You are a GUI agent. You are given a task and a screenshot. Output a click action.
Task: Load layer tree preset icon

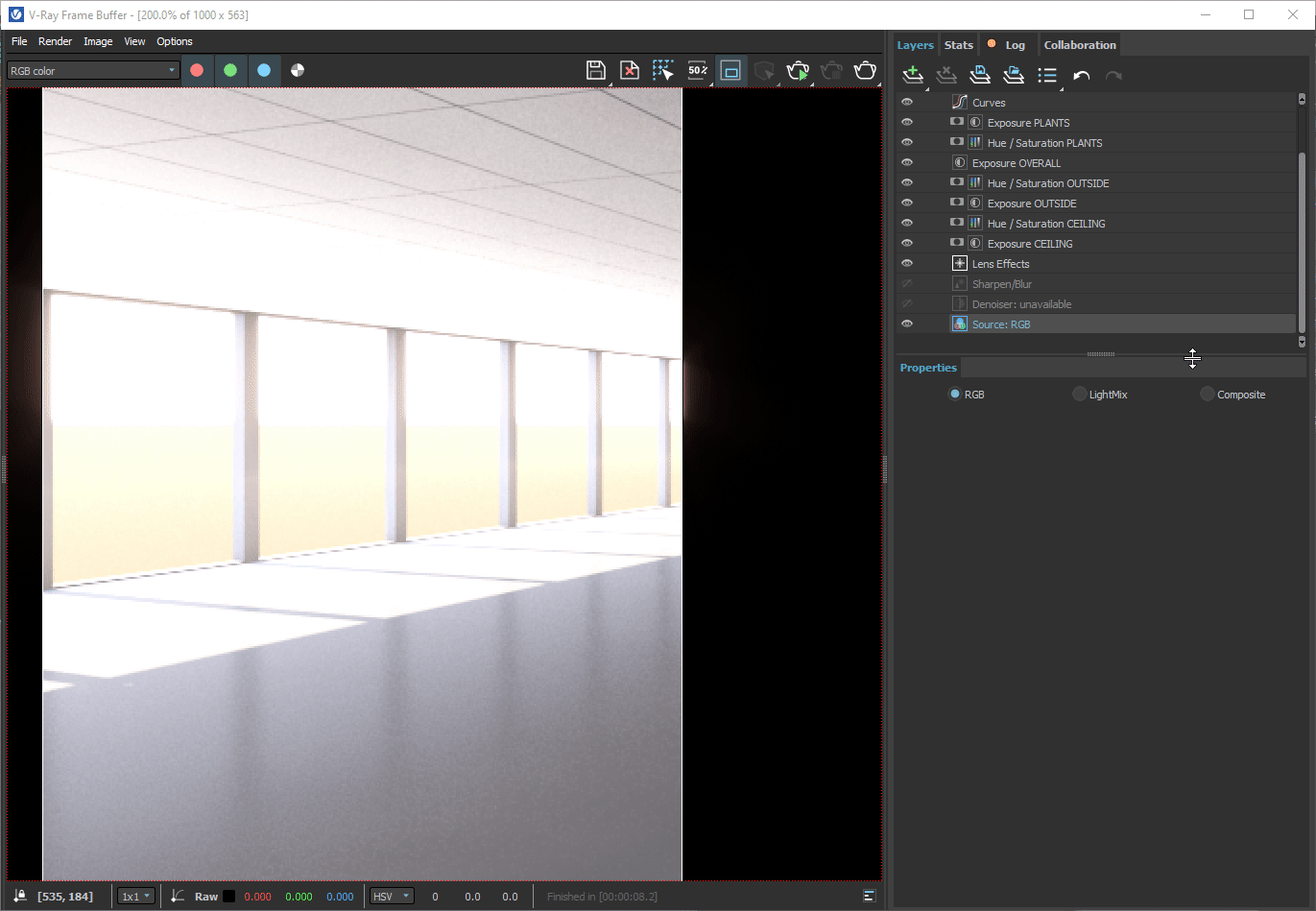pos(1014,75)
